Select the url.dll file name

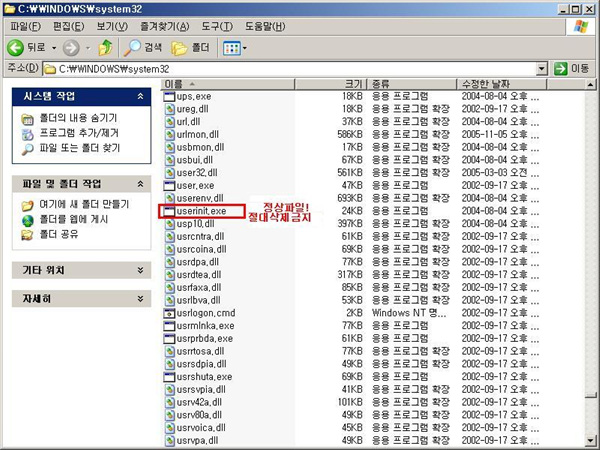[188, 122]
